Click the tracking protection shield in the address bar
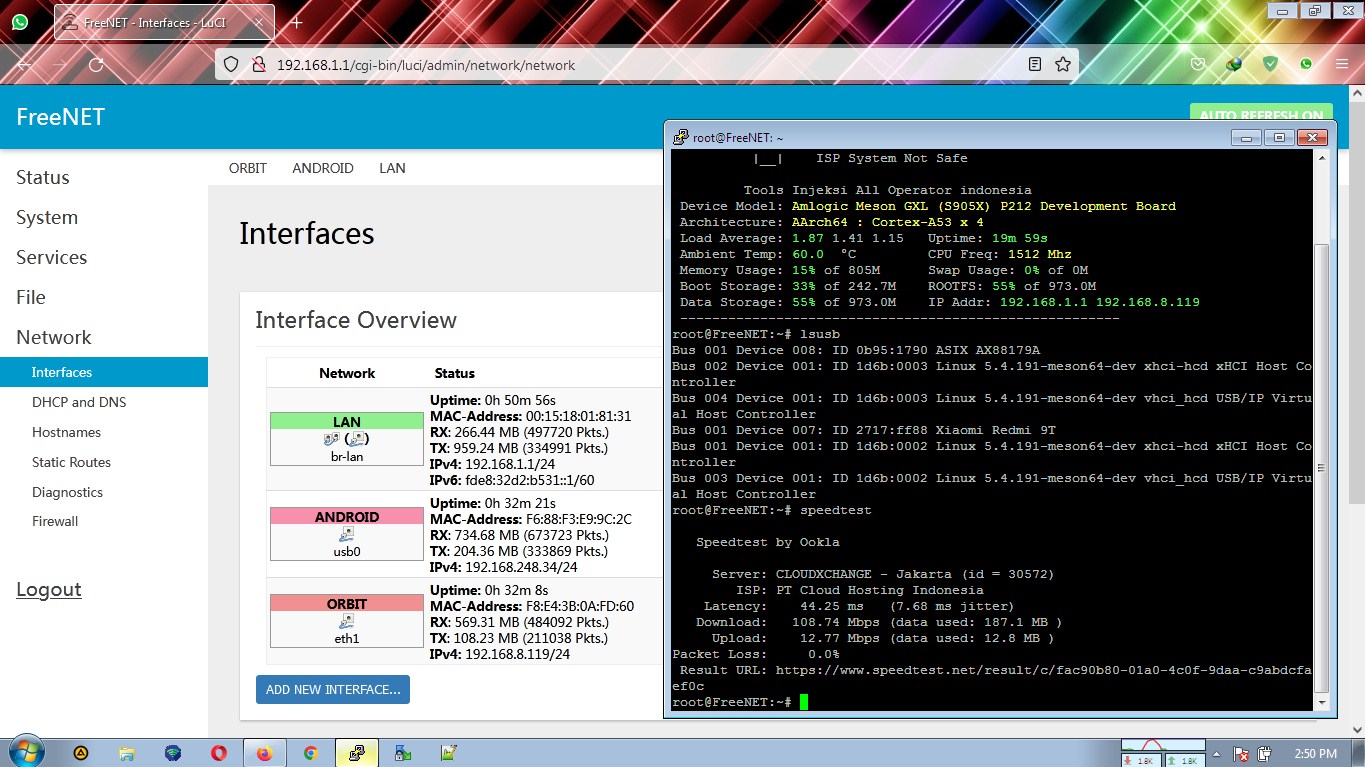 point(231,64)
